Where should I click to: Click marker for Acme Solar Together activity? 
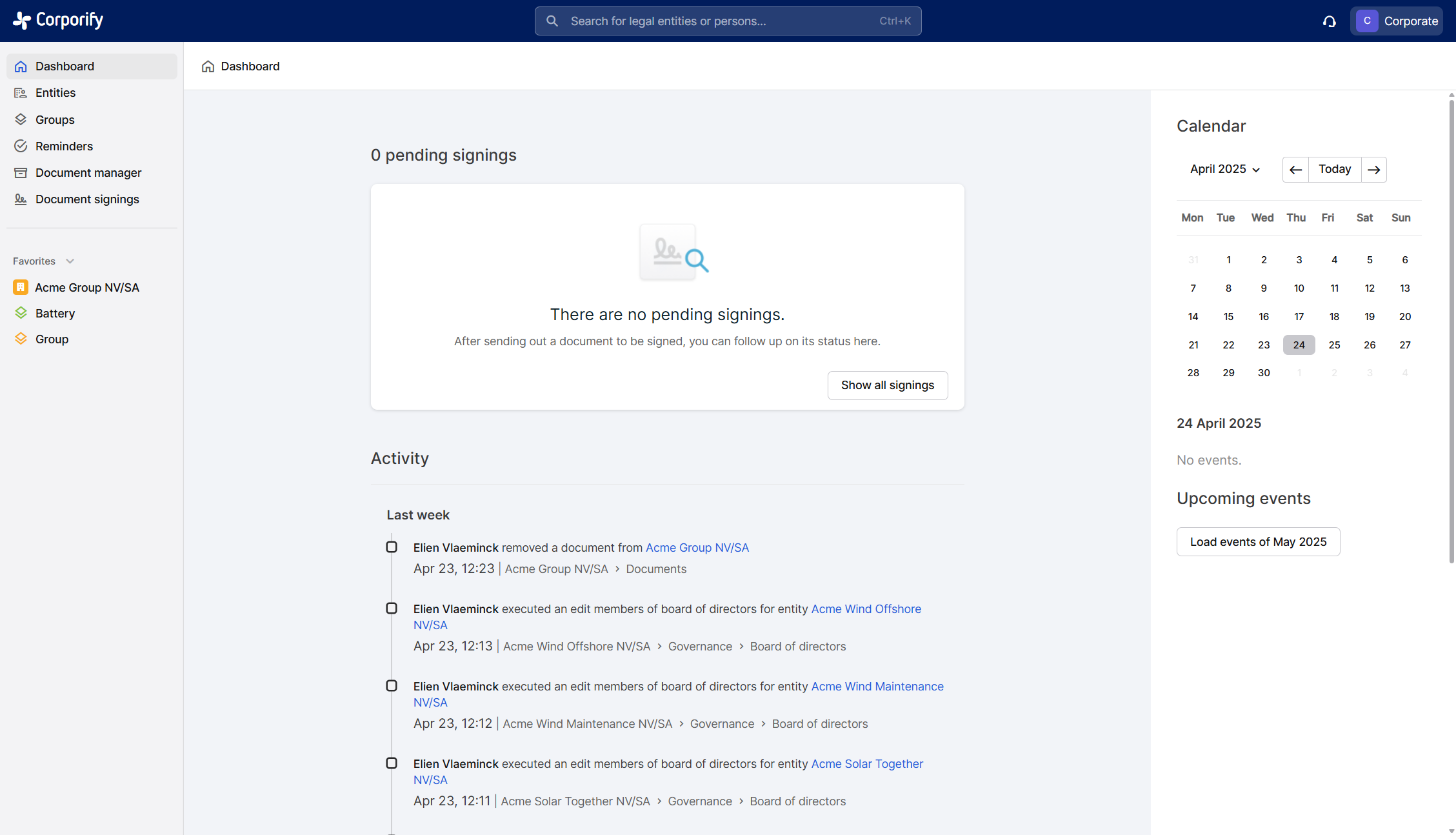pyautogui.click(x=392, y=763)
